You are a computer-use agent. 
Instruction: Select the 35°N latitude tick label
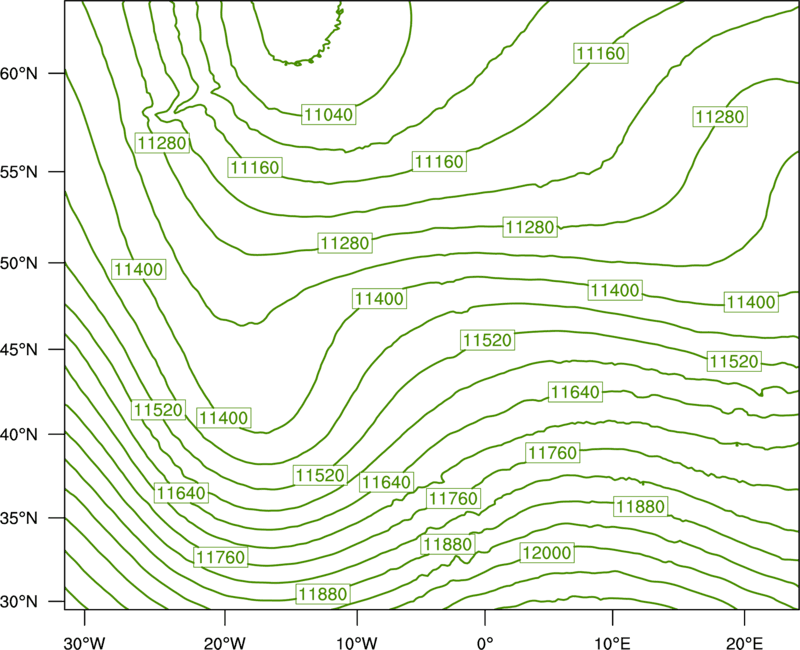point(19,518)
